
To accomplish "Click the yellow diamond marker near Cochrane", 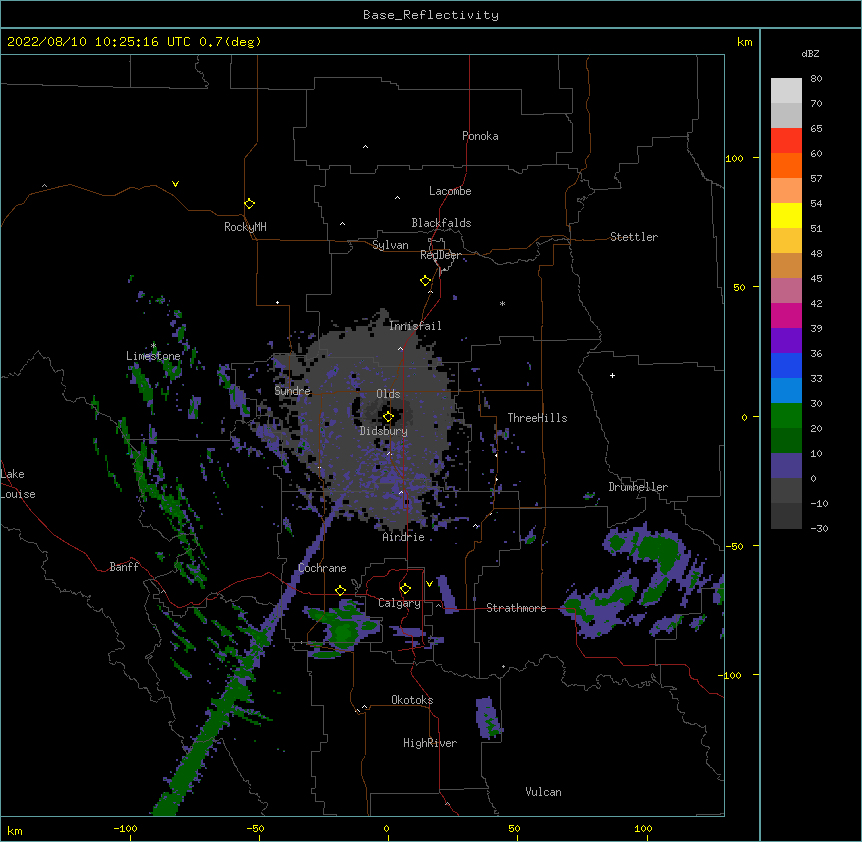I will click(x=340, y=590).
